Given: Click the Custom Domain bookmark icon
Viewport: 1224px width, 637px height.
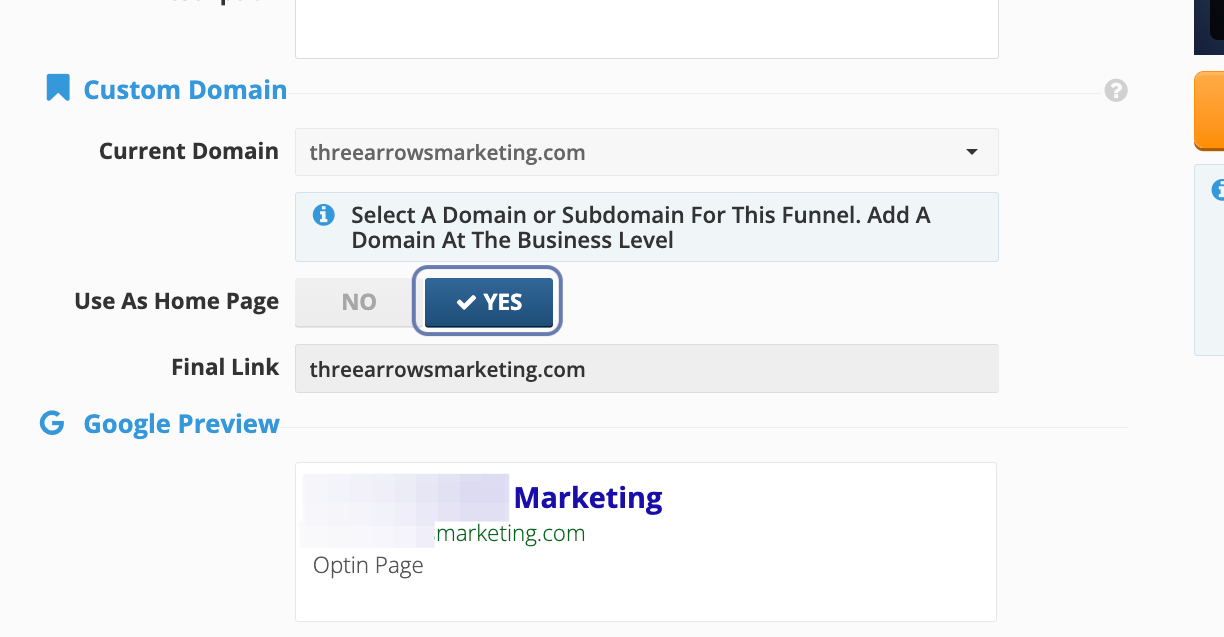Looking at the screenshot, I should (58, 88).
